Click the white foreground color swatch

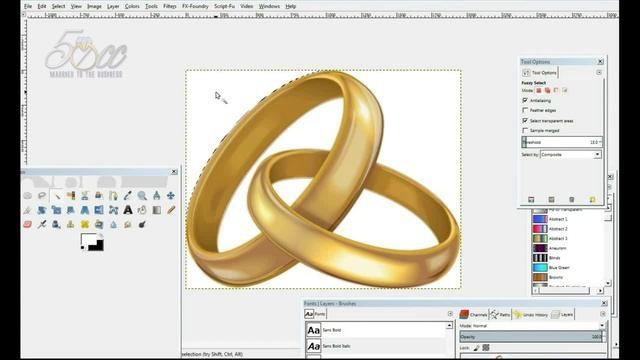pyautogui.click(x=89, y=240)
